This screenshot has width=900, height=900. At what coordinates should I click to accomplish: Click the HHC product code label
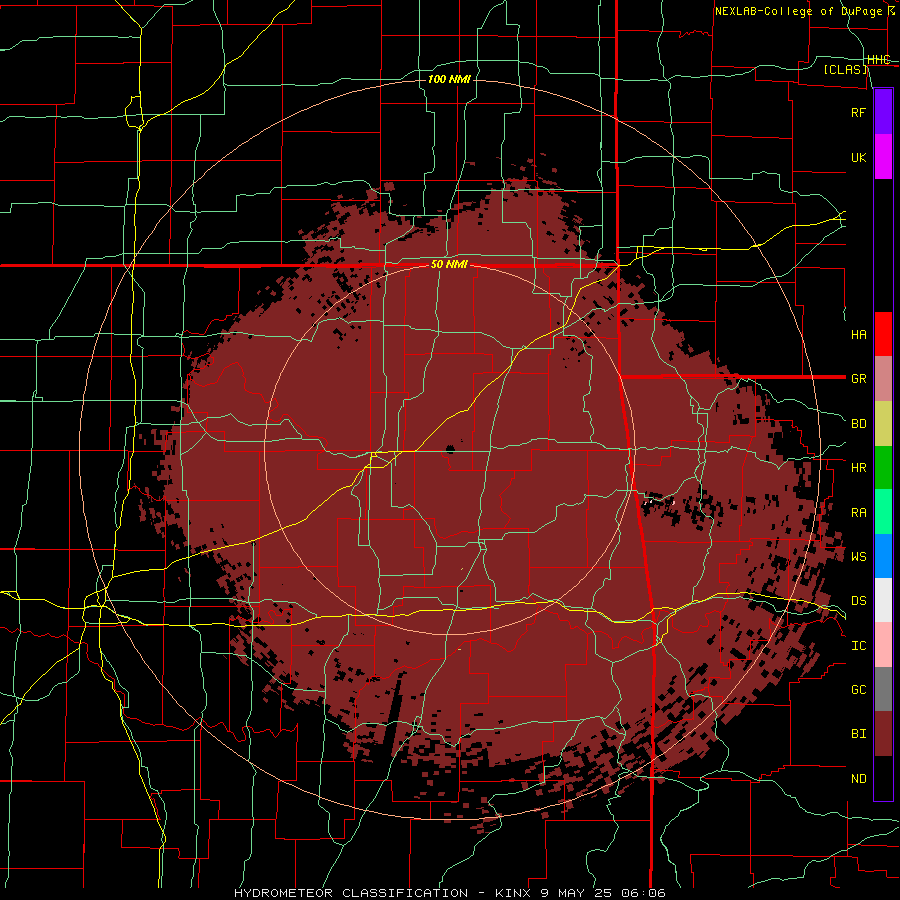pyautogui.click(x=879, y=60)
